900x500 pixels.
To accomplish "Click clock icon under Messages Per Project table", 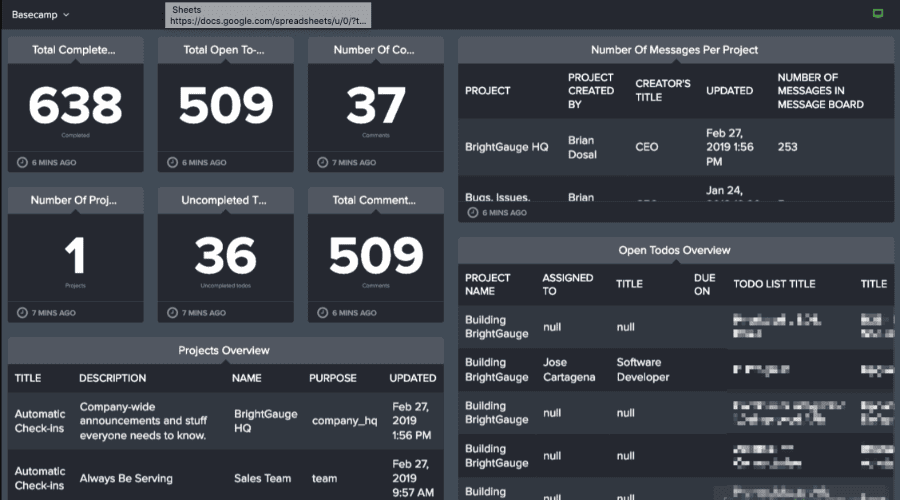I will [472, 212].
